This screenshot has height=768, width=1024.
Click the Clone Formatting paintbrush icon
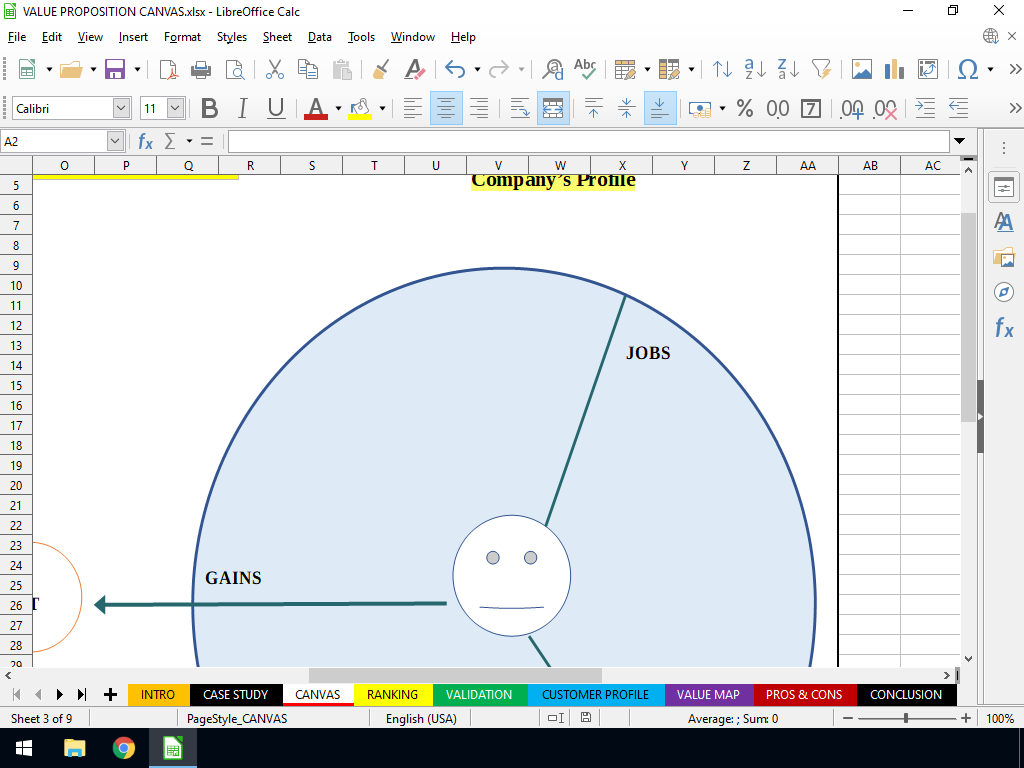[x=381, y=69]
